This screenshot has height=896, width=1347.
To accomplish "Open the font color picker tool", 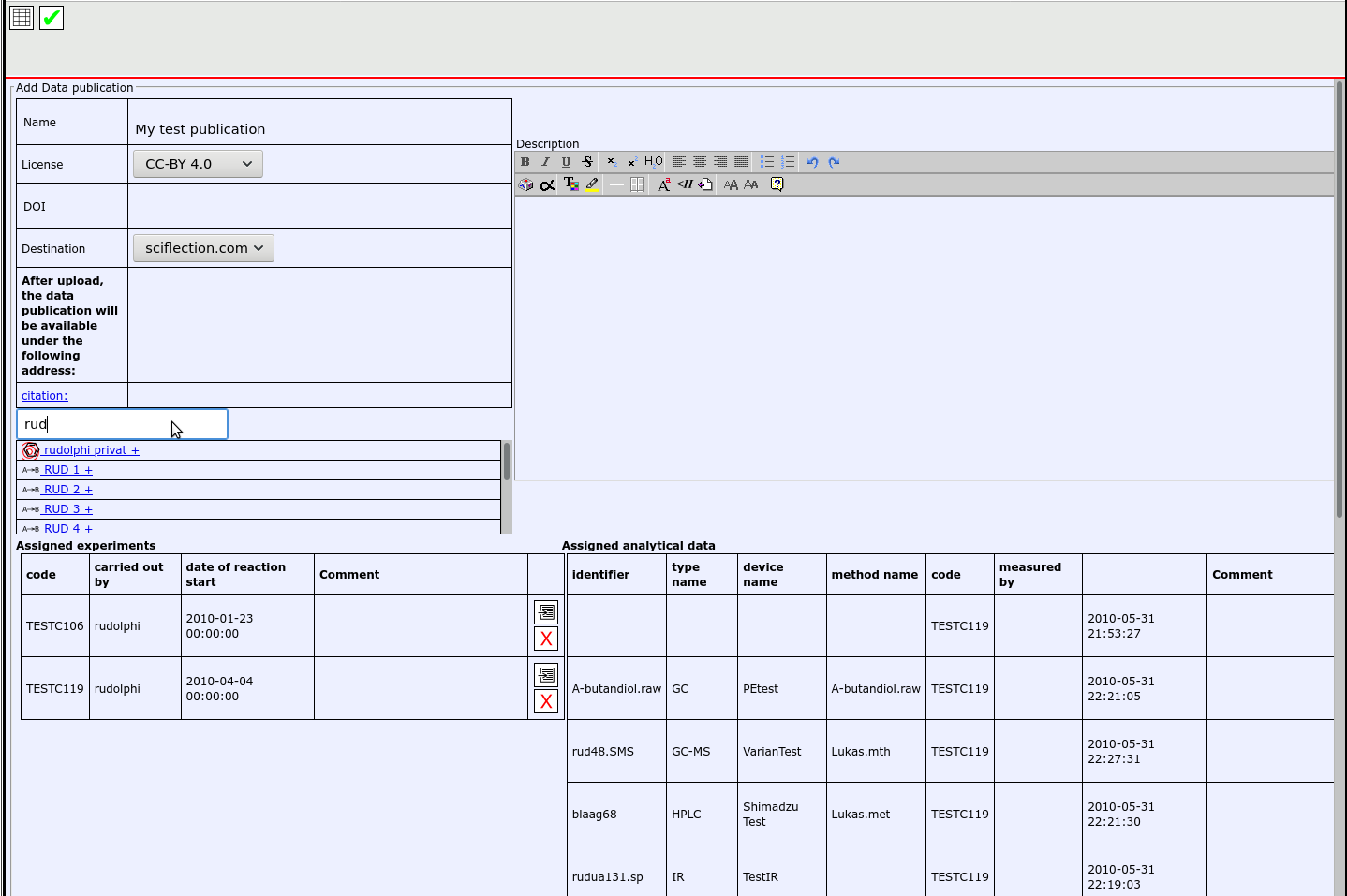I will pyautogui.click(x=570, y=184).
